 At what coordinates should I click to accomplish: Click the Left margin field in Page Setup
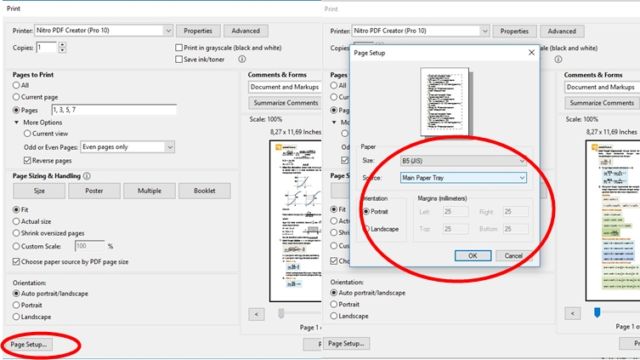pos(456,212)
